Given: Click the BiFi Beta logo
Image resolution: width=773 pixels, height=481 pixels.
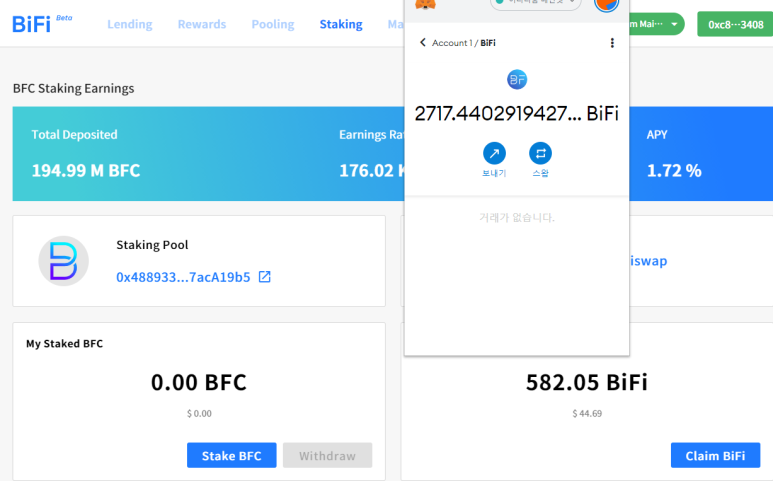Looking at the screenshot, I should 42,23.
